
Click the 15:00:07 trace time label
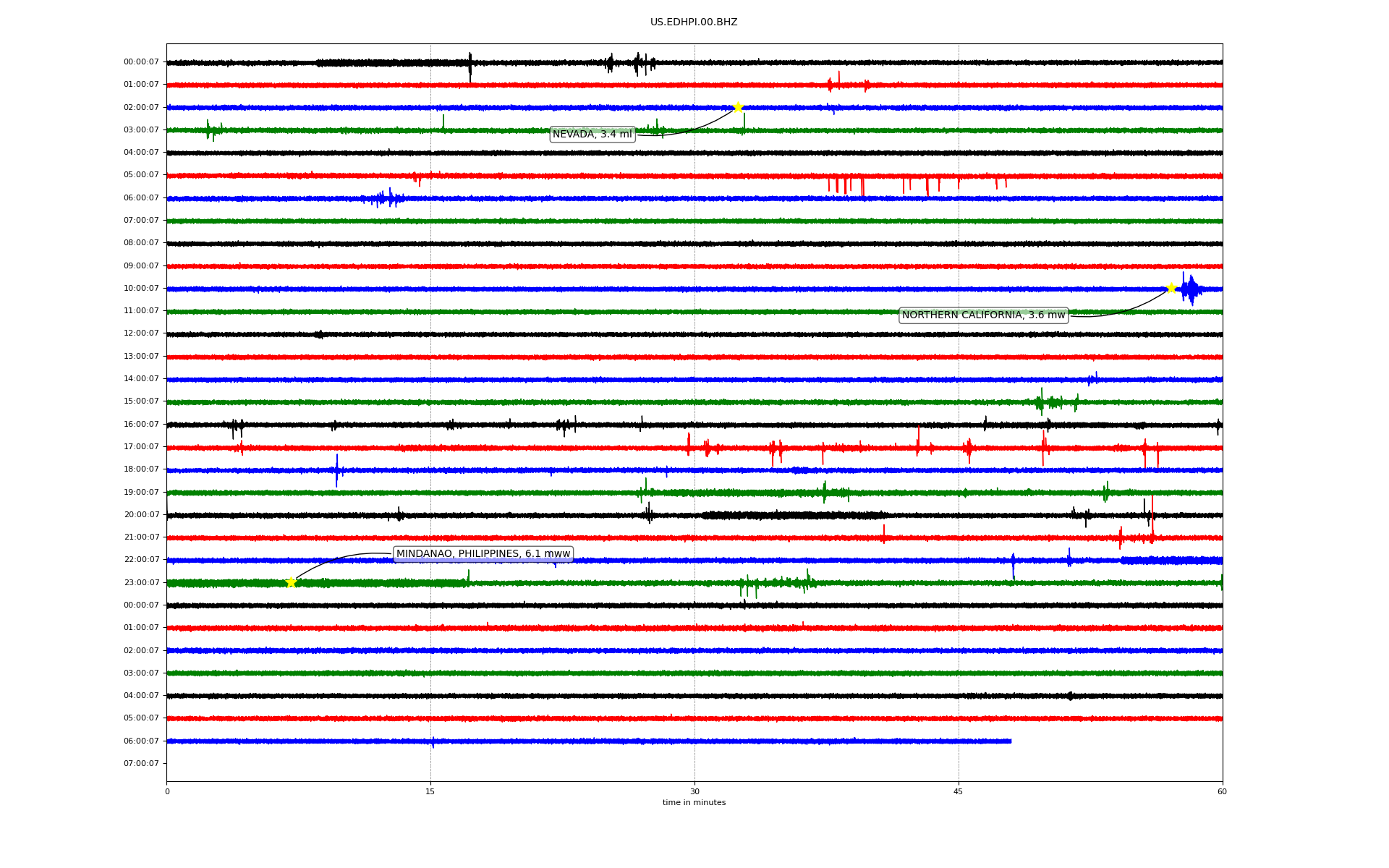coord(141,401)
